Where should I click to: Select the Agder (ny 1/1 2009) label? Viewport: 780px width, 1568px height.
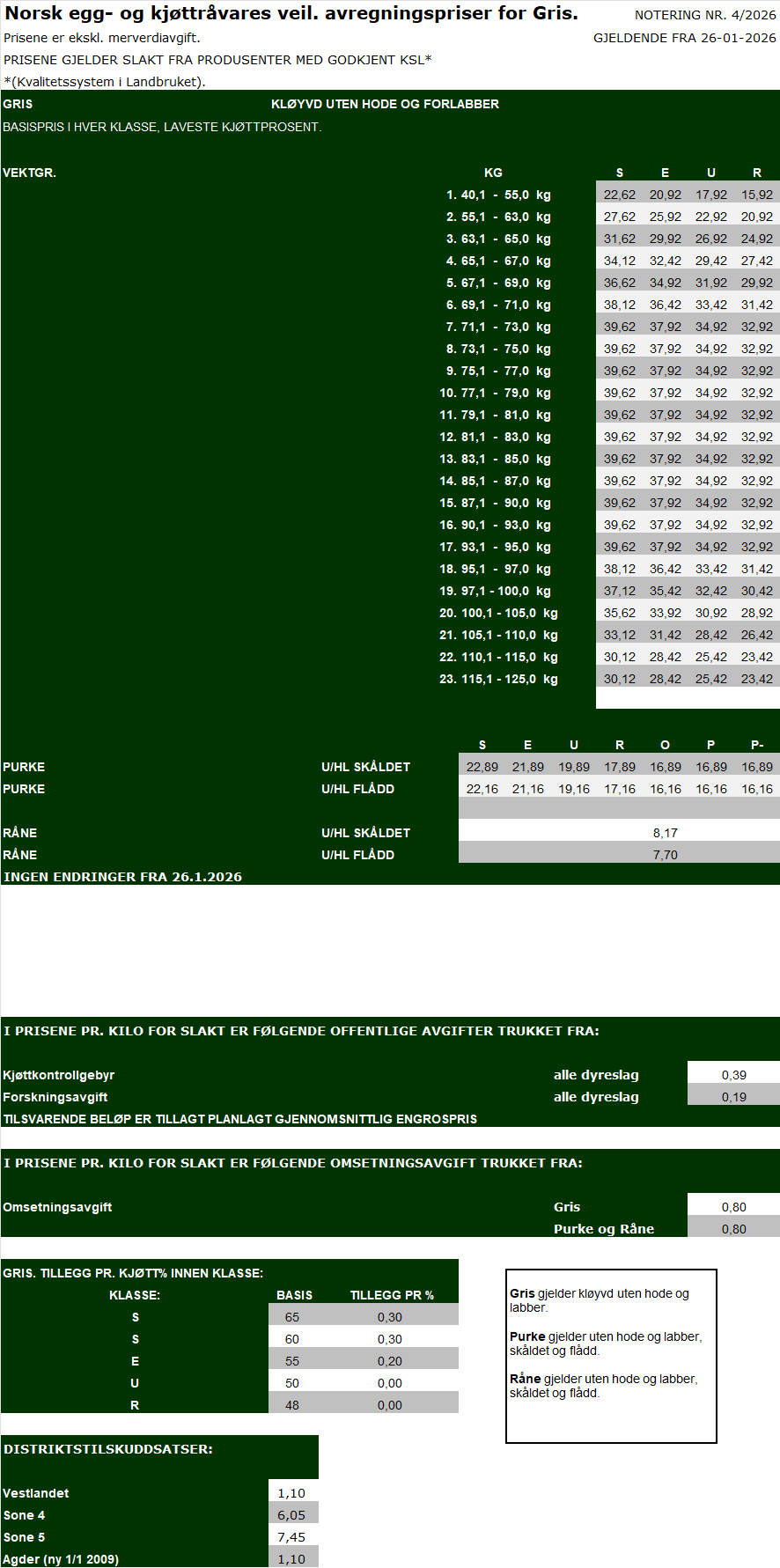tap(61, 1559)
